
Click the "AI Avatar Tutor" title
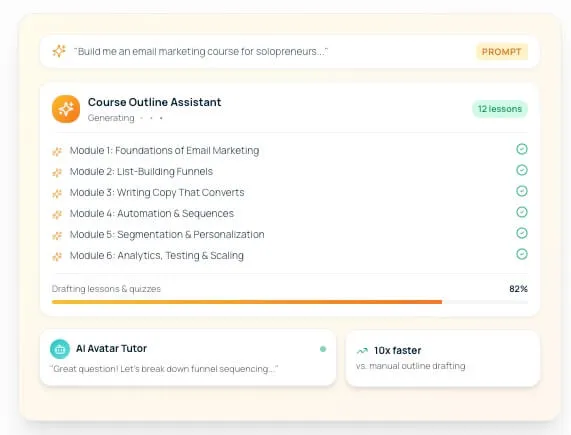111,348
